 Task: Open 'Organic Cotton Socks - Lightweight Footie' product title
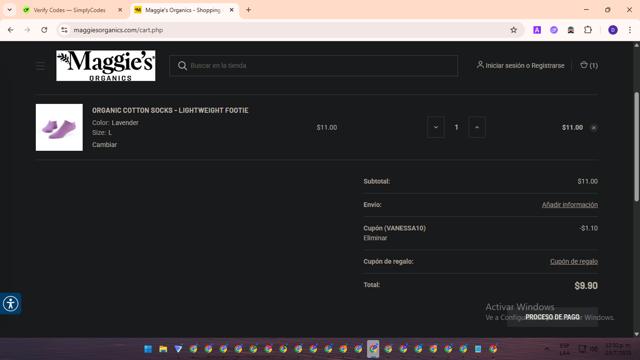tap(170, 110)
